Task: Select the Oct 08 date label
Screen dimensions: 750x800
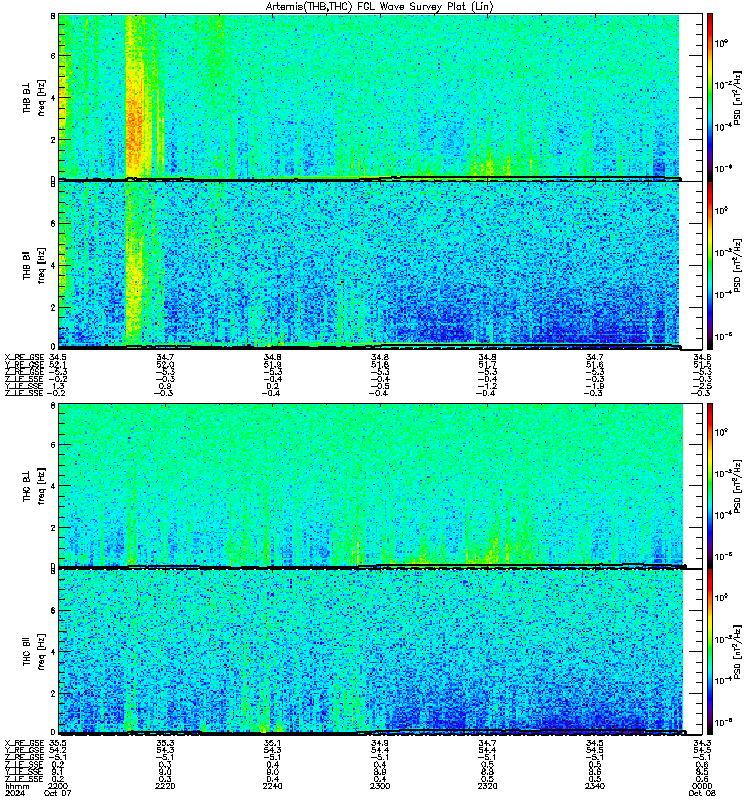Action: coord(702,793)
